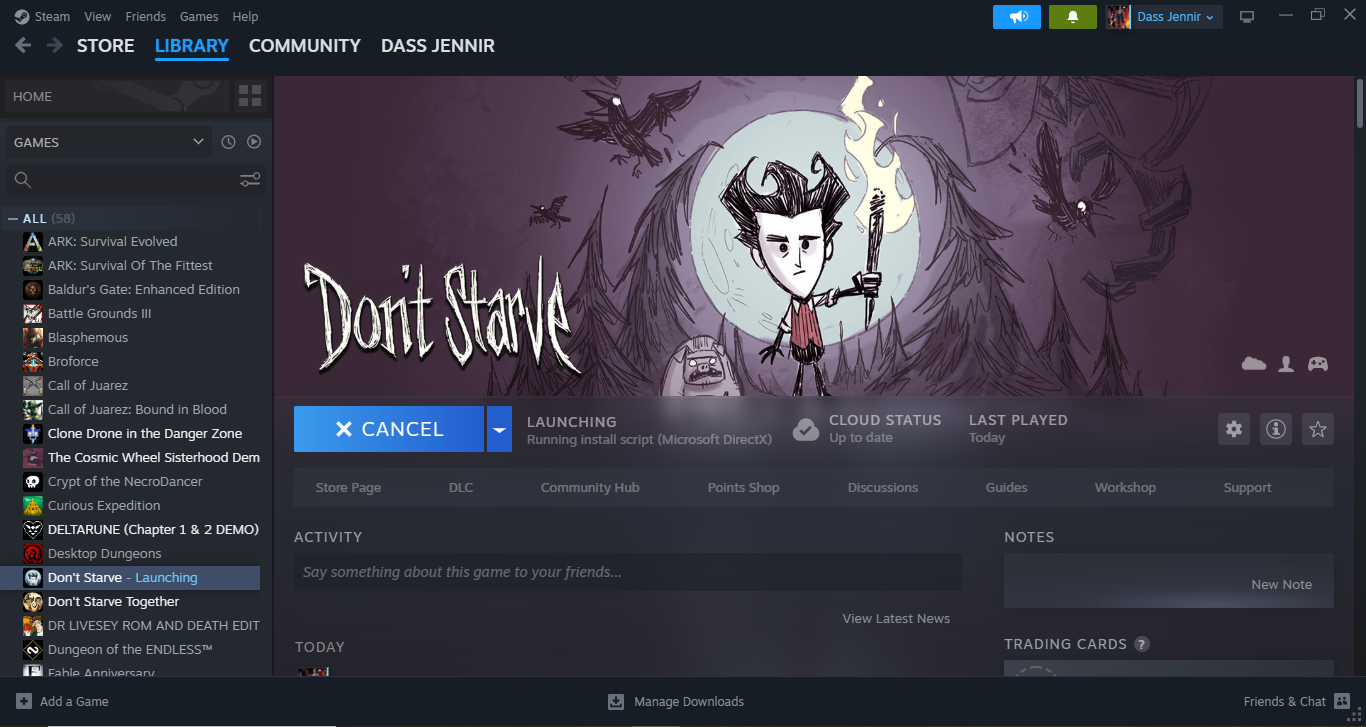Switch library to grid view icon

[x=250, y=96]
